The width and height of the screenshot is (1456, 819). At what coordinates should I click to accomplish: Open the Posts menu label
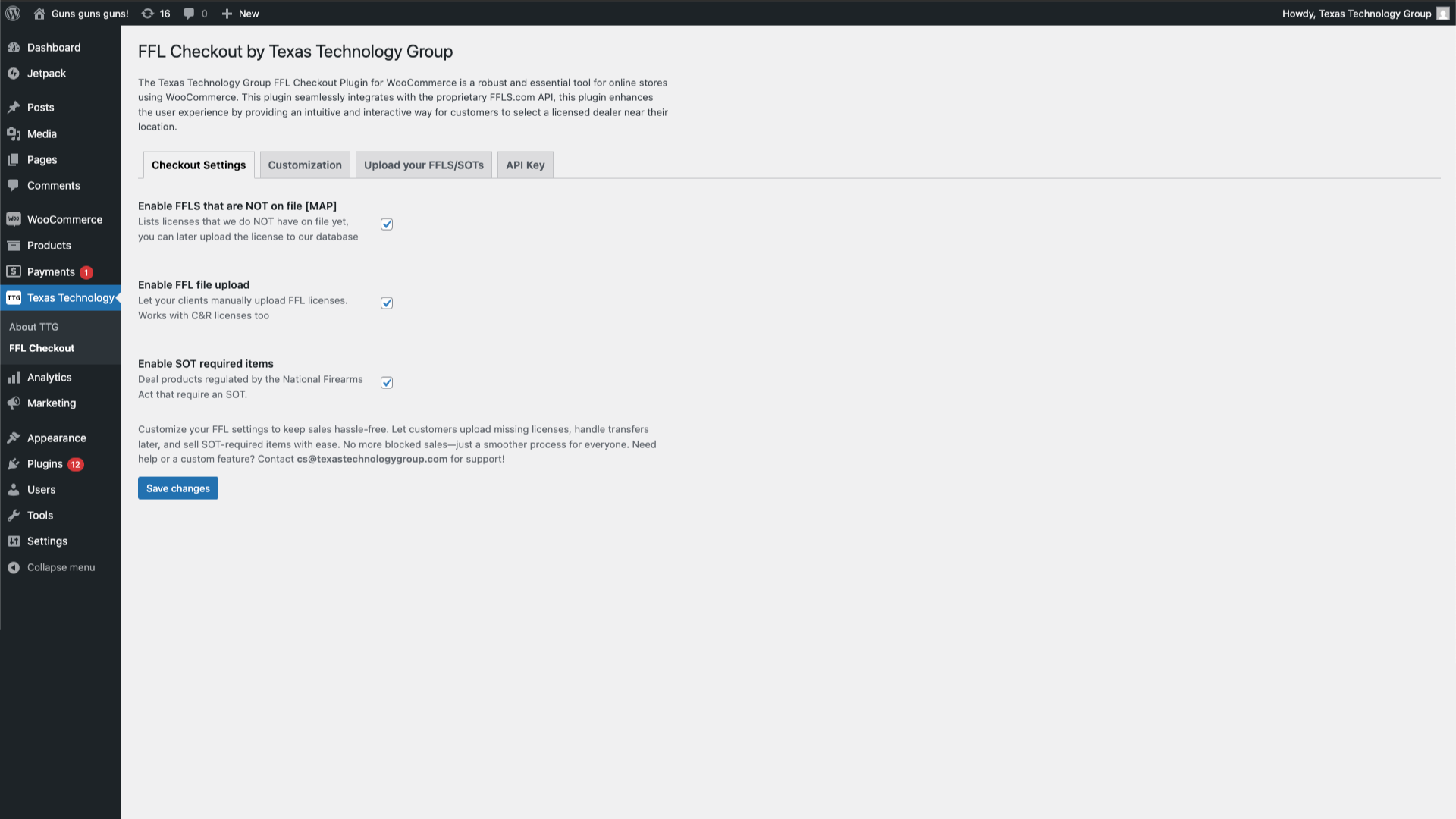point(41,107)
